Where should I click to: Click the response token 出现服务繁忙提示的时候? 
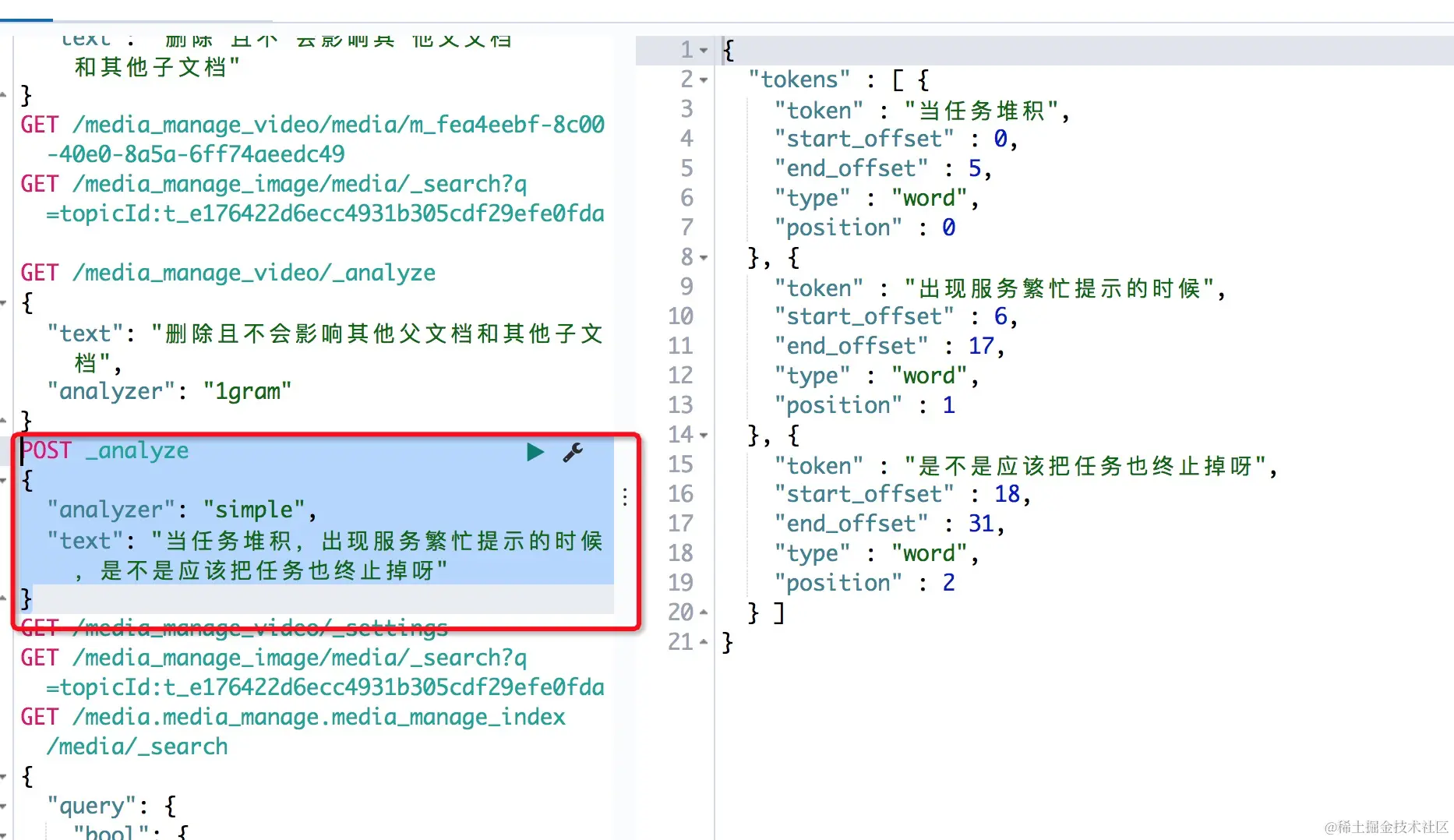pyautogui.click(x=1060, y=288)
